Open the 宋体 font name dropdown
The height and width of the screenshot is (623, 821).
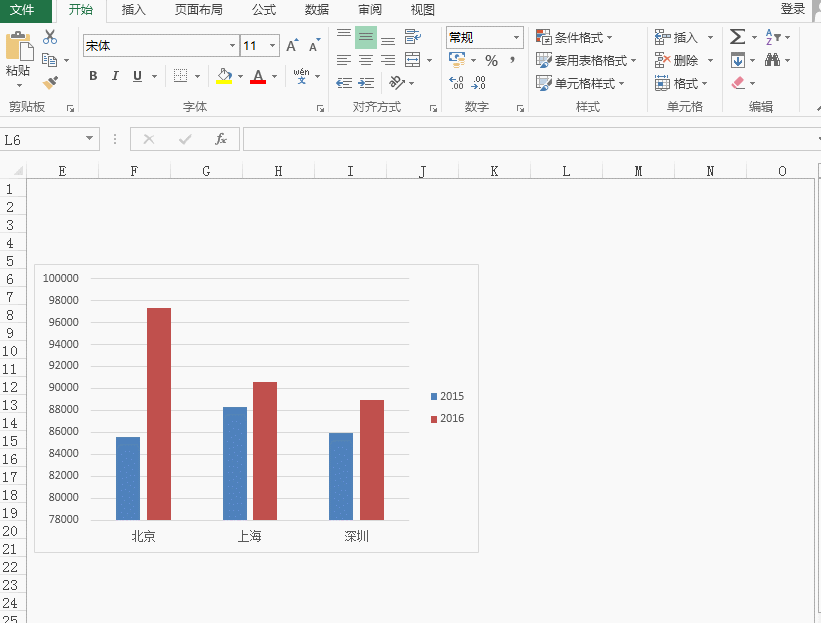[232, 46]
